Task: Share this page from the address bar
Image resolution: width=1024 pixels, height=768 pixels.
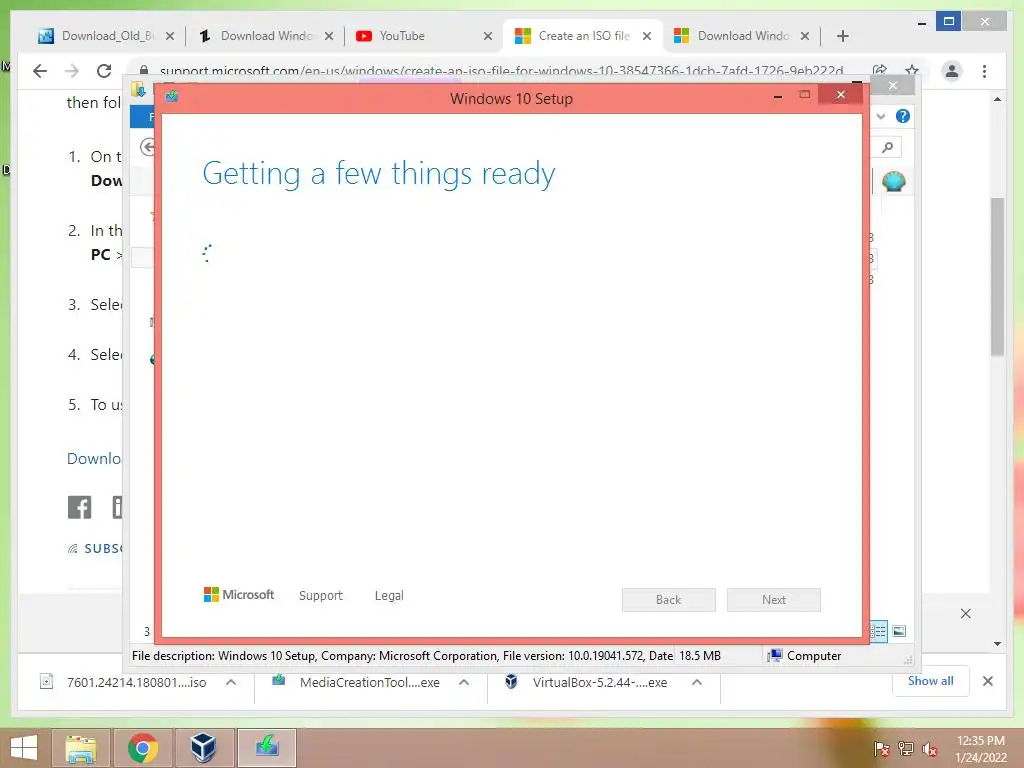Action: point(880,71)
